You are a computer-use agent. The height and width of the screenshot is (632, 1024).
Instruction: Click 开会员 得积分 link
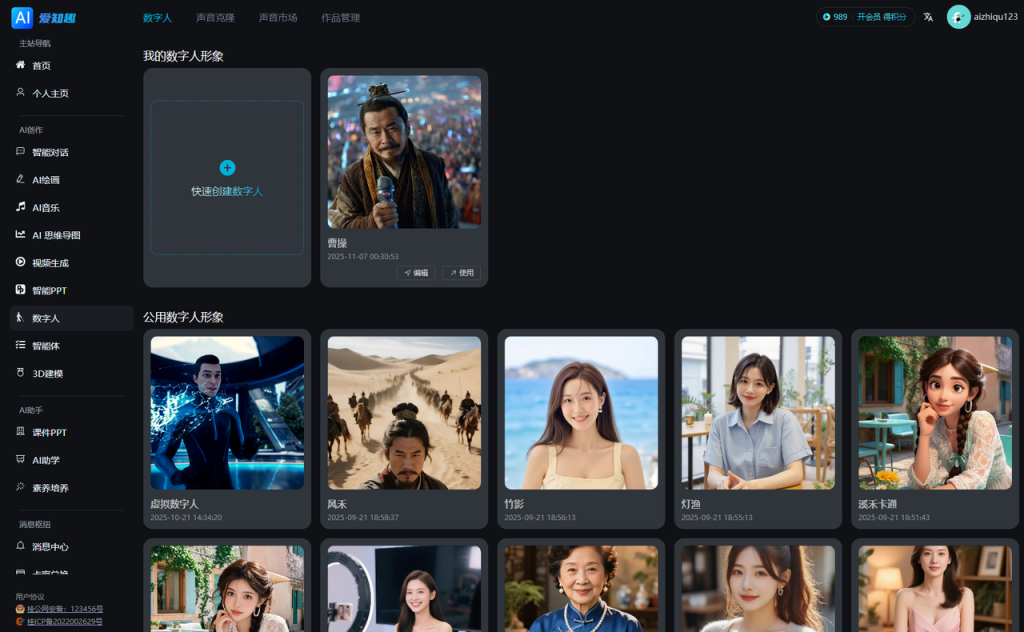tap(881, 17)
